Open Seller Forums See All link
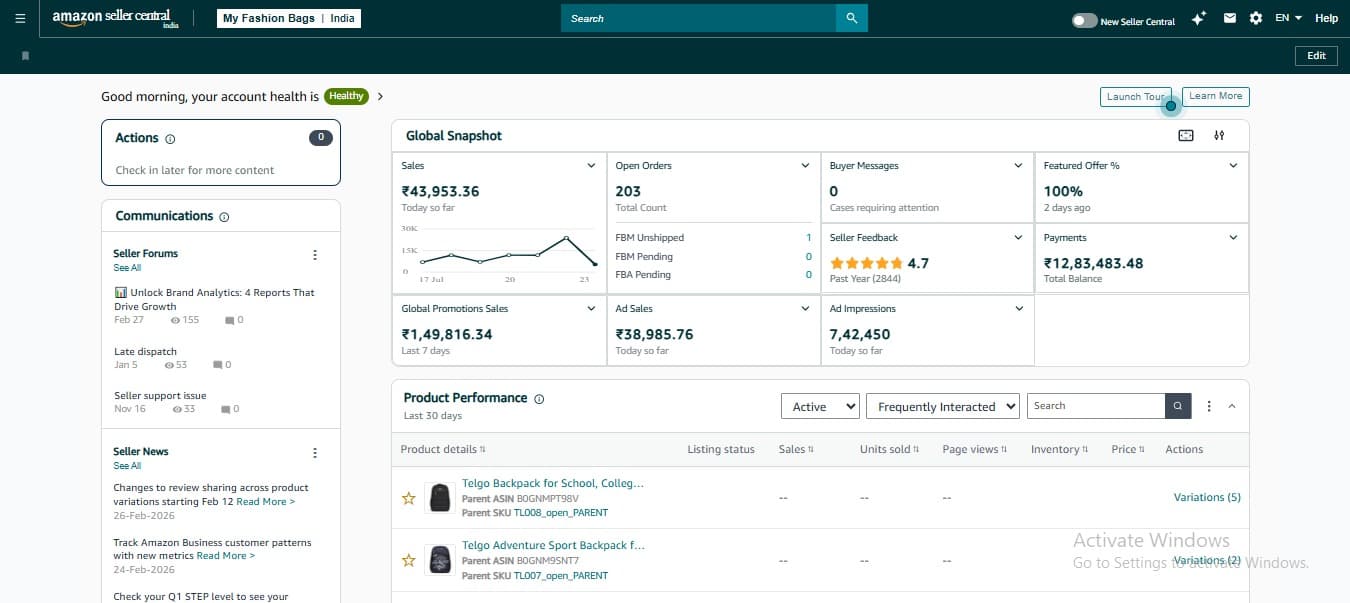Image resolution: width=1350 pixels, height=603 pixels. (127, 268)
